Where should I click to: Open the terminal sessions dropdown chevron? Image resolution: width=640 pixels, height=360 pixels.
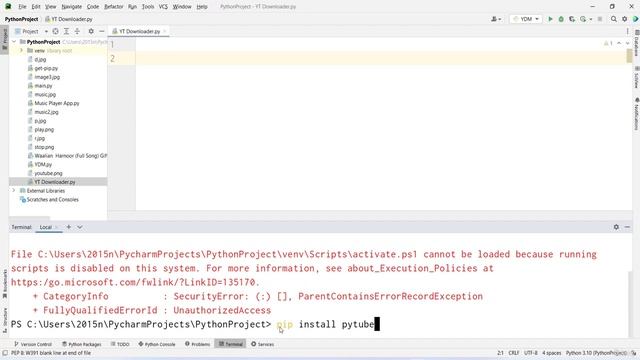80,227
